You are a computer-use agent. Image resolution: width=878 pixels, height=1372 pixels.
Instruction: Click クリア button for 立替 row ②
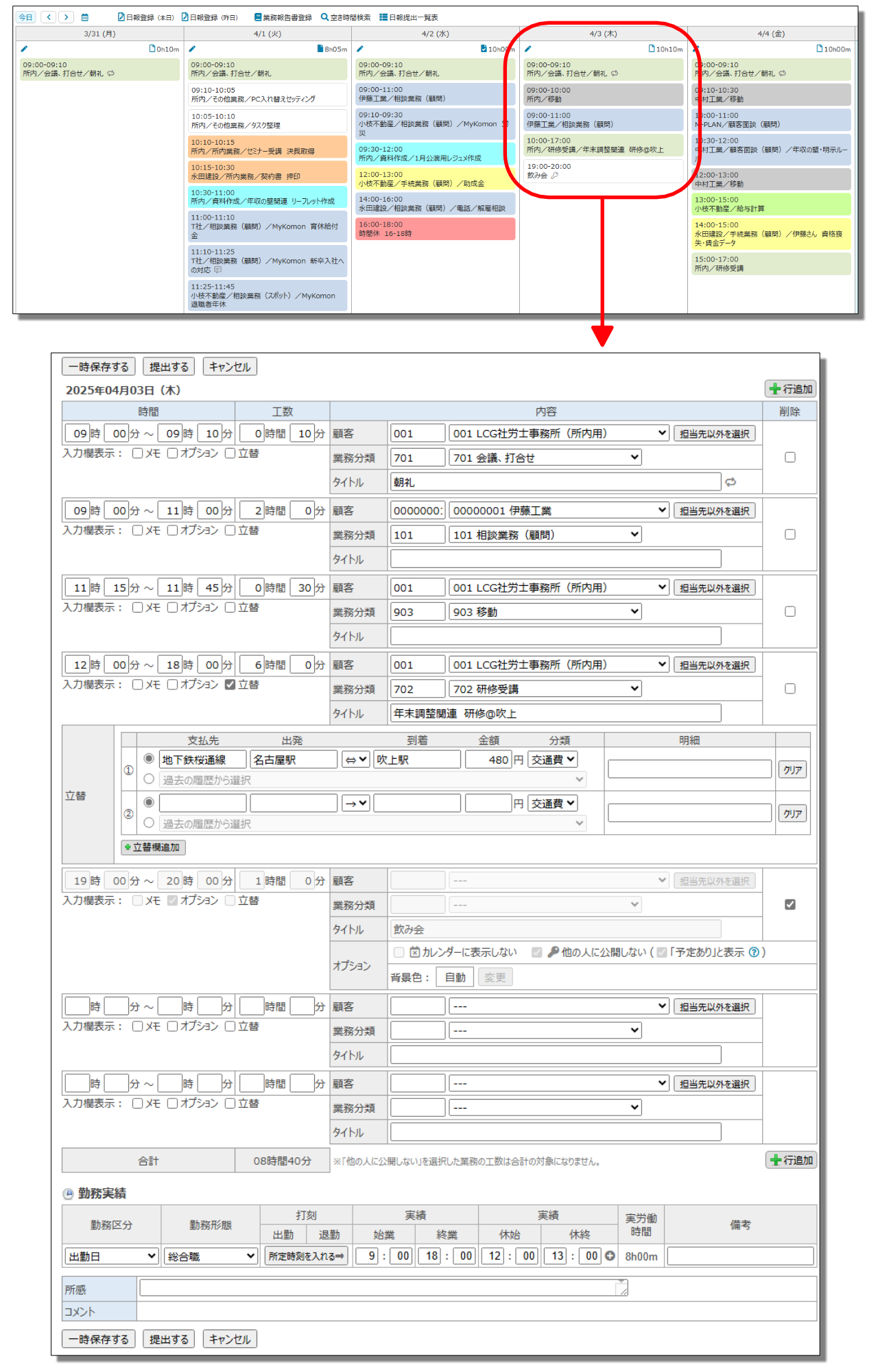click(x=792, y=813)
